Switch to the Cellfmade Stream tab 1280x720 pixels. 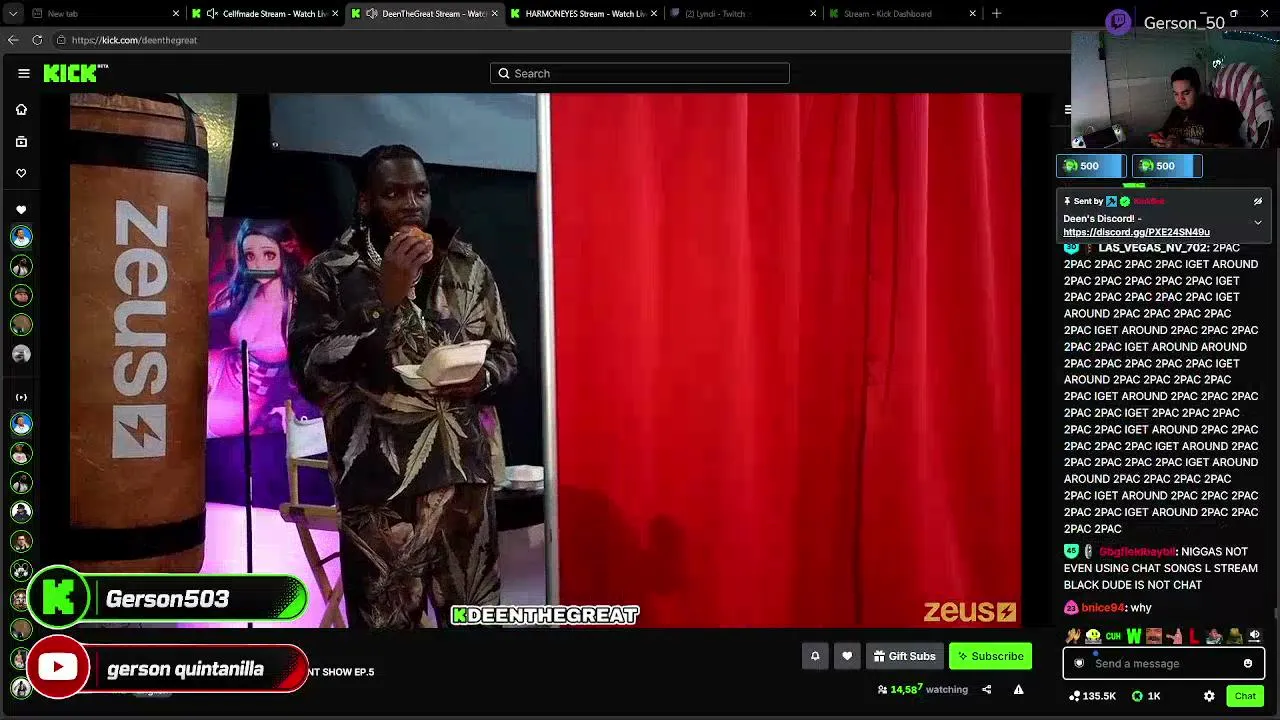point(265,14)
